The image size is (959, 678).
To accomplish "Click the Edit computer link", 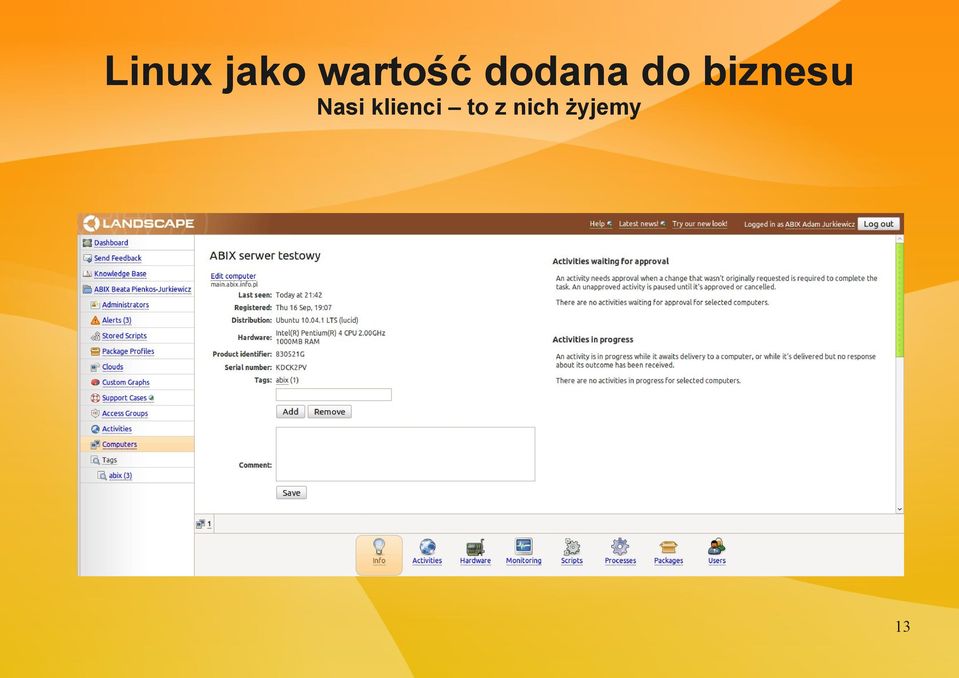I will (233, 276).
